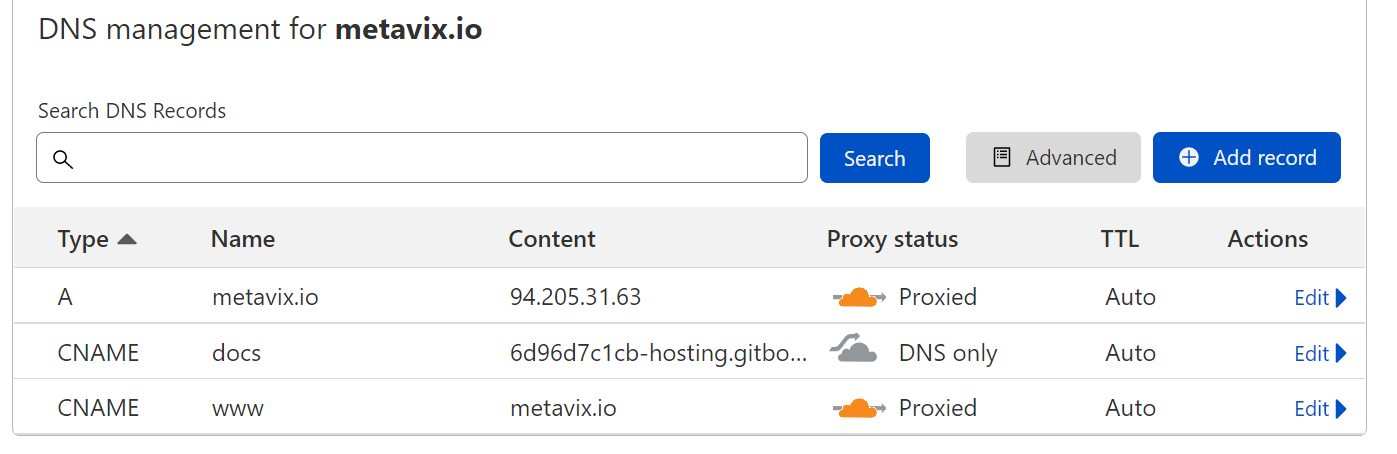Click the Advanced list icon
1397x454 pixels.
click(1002, 158)
